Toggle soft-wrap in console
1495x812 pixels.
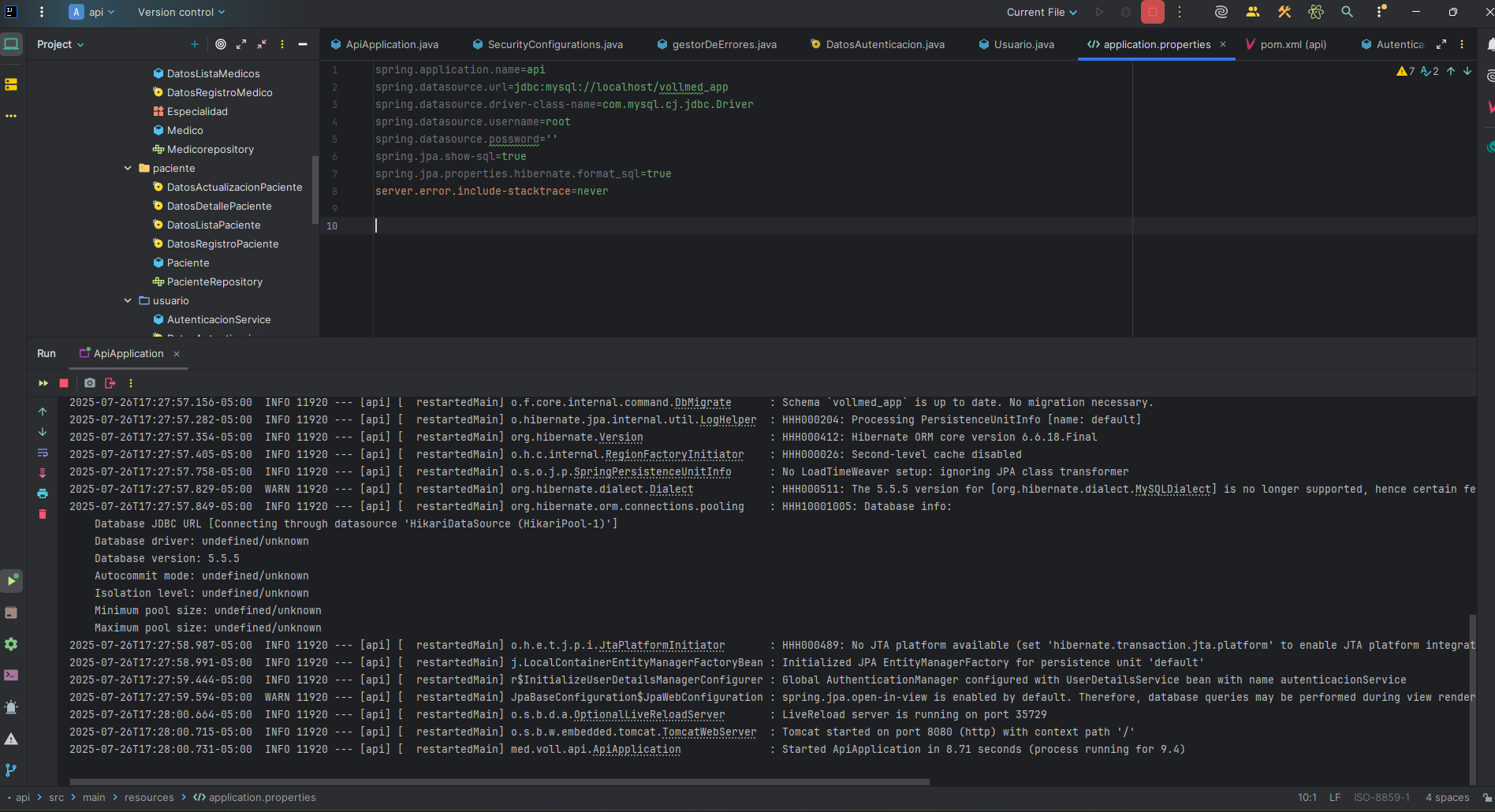pyautogui.click(x=43, y=453)
